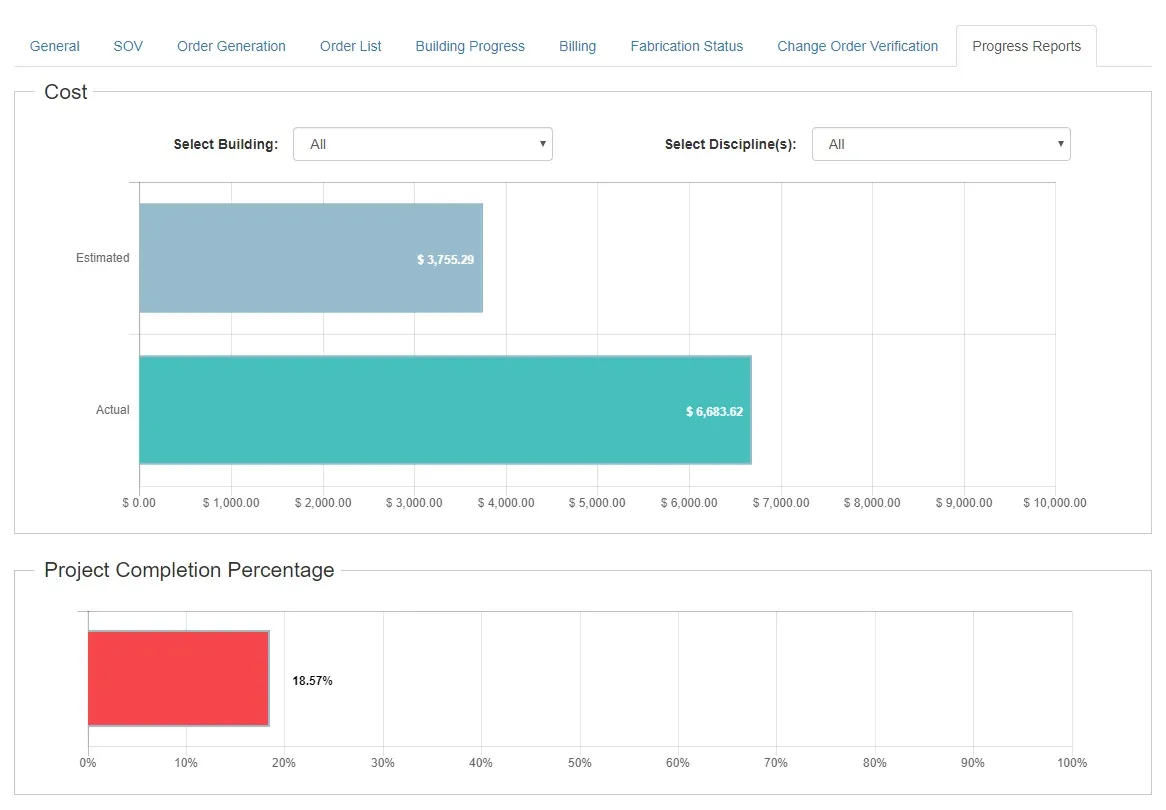Go to the Order Generation tab
This screenshot has width=1166, height=810.
(x=231, y=46)
